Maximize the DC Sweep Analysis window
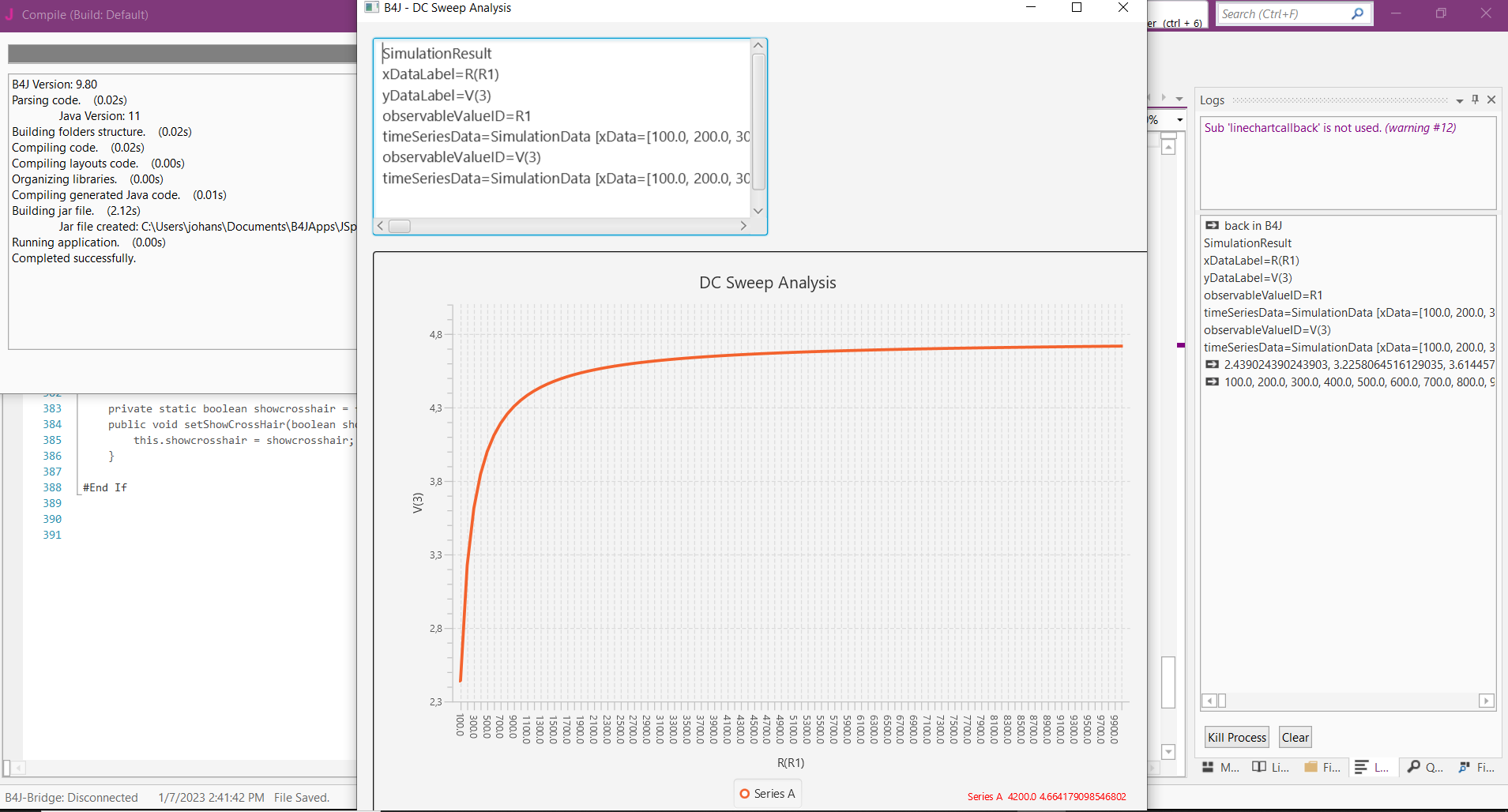The height and width of the screenshot is (812, 1508). (x=1077, y=8)
